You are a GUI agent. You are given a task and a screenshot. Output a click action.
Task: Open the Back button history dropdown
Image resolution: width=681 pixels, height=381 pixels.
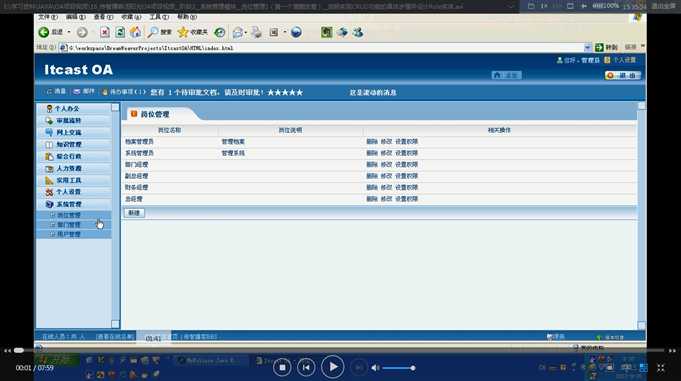tap(69, 32)
